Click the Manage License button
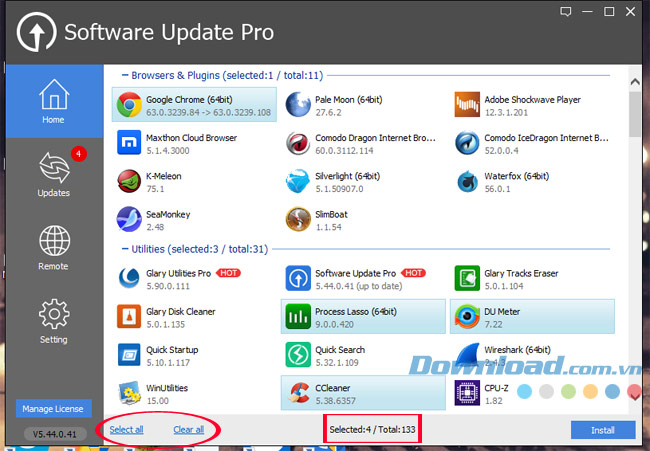The image size is (650, 451). tap(53, 409)
